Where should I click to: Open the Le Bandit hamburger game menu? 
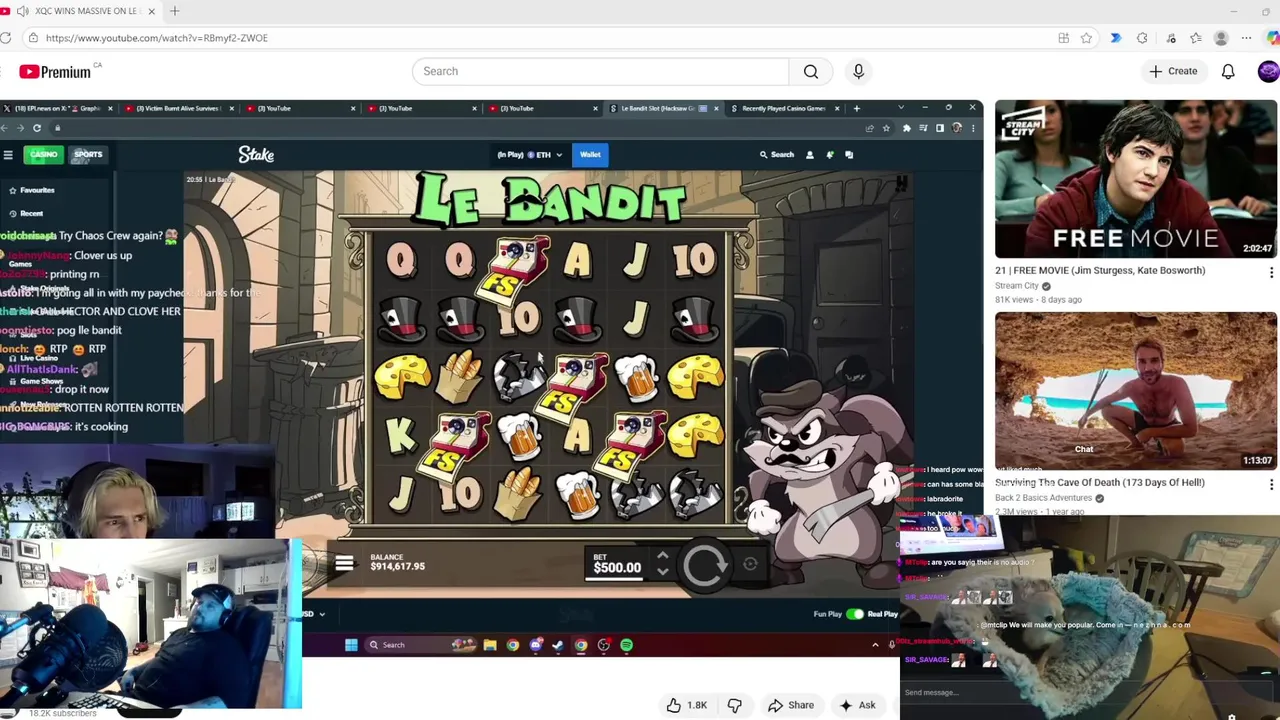coord(344,564)
